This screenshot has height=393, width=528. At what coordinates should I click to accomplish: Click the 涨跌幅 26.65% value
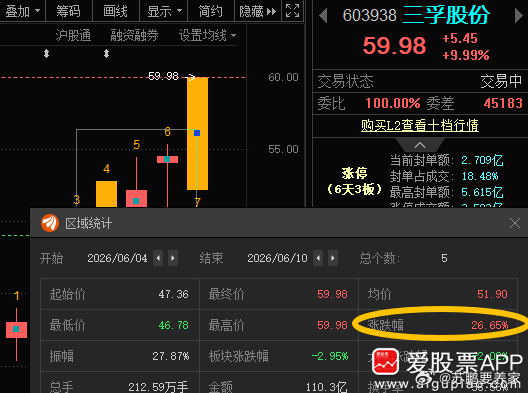tap(490, 325)
